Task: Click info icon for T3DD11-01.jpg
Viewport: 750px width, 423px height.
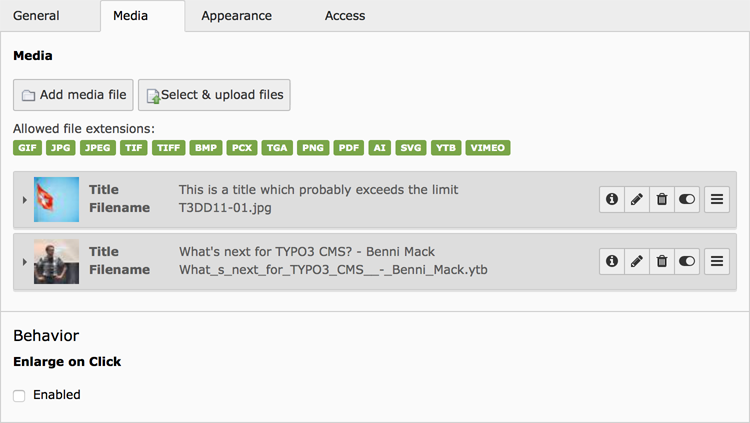Action: point(611,200)
